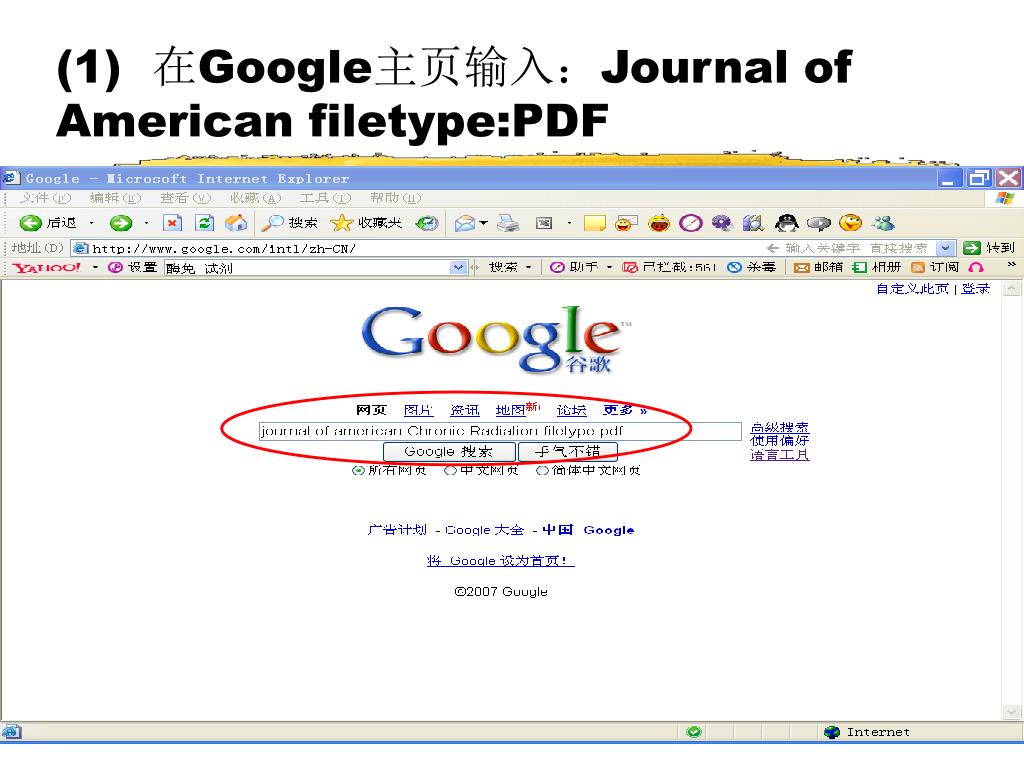
Task: Open the Edit (编辑) menu
Action: (115, 198)
